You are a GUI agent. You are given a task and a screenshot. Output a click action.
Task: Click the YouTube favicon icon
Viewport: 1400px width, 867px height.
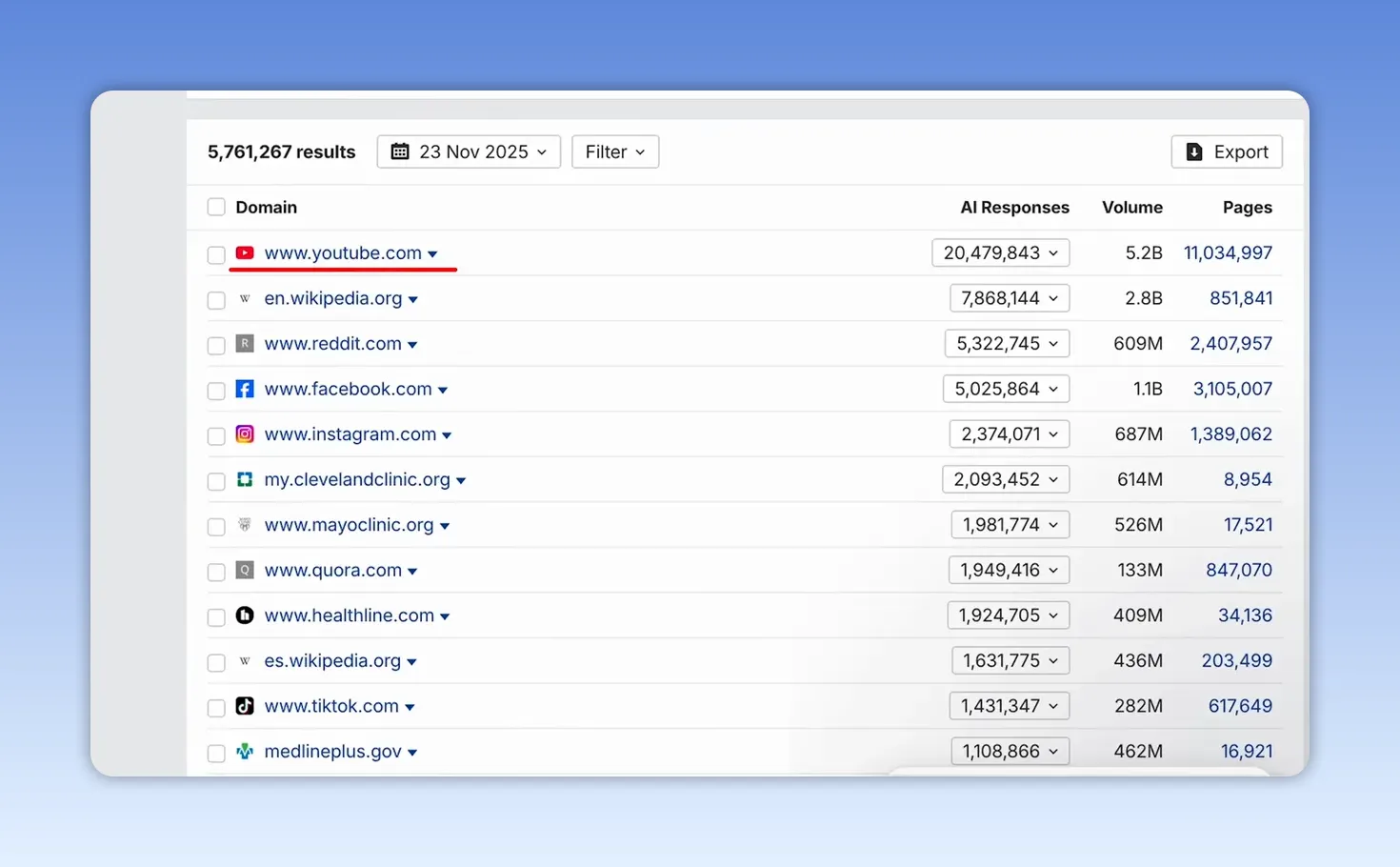pos(245,253)
